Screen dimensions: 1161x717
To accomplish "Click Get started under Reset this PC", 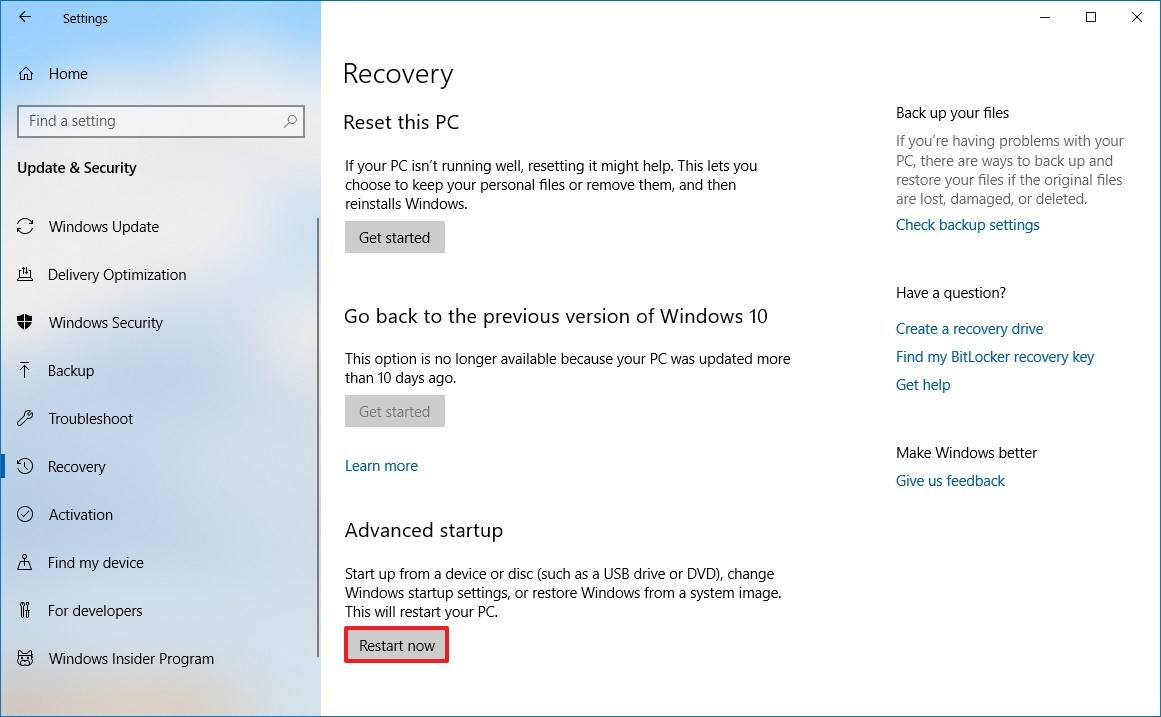I will (394, 237).
